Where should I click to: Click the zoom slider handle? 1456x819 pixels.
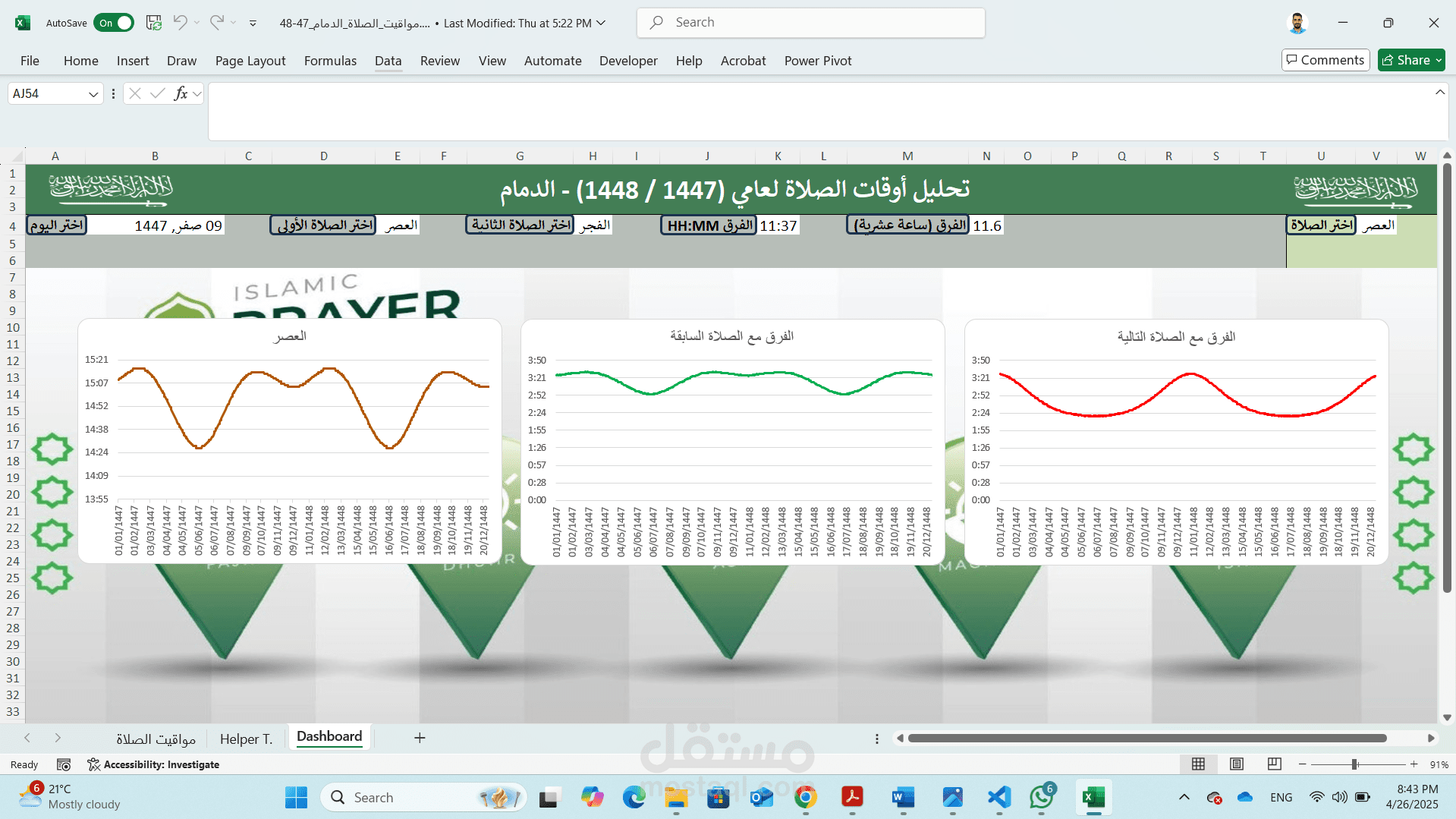point(1355,764)
